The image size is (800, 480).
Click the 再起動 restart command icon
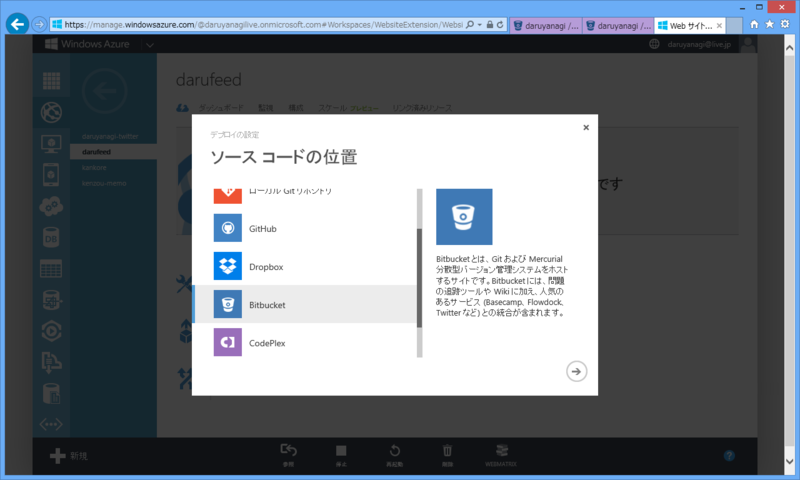point(394,450)
